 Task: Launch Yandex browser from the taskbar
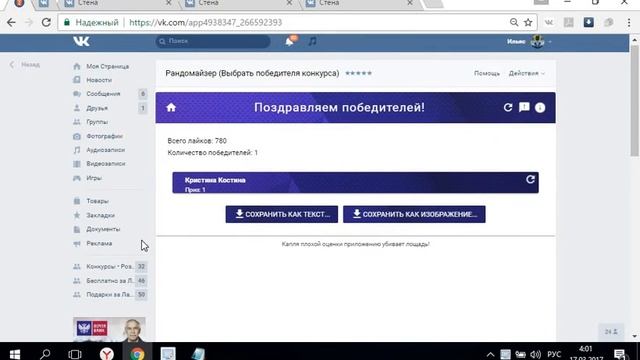coord(107,353)
